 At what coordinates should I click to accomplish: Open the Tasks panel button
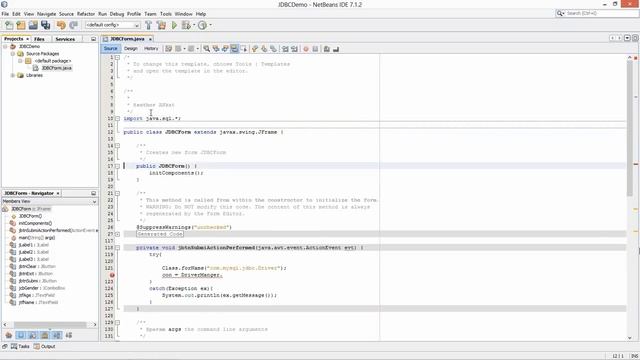[20, 347]
